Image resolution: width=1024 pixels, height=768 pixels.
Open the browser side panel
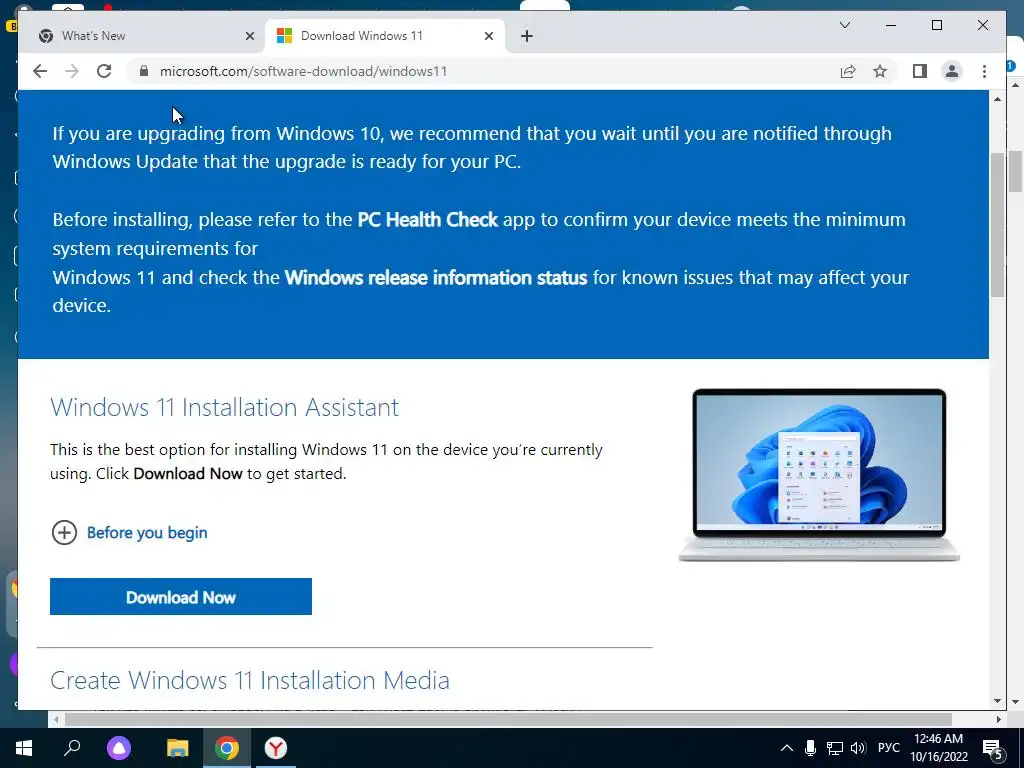pyautogui.click(x=920, y=71)
